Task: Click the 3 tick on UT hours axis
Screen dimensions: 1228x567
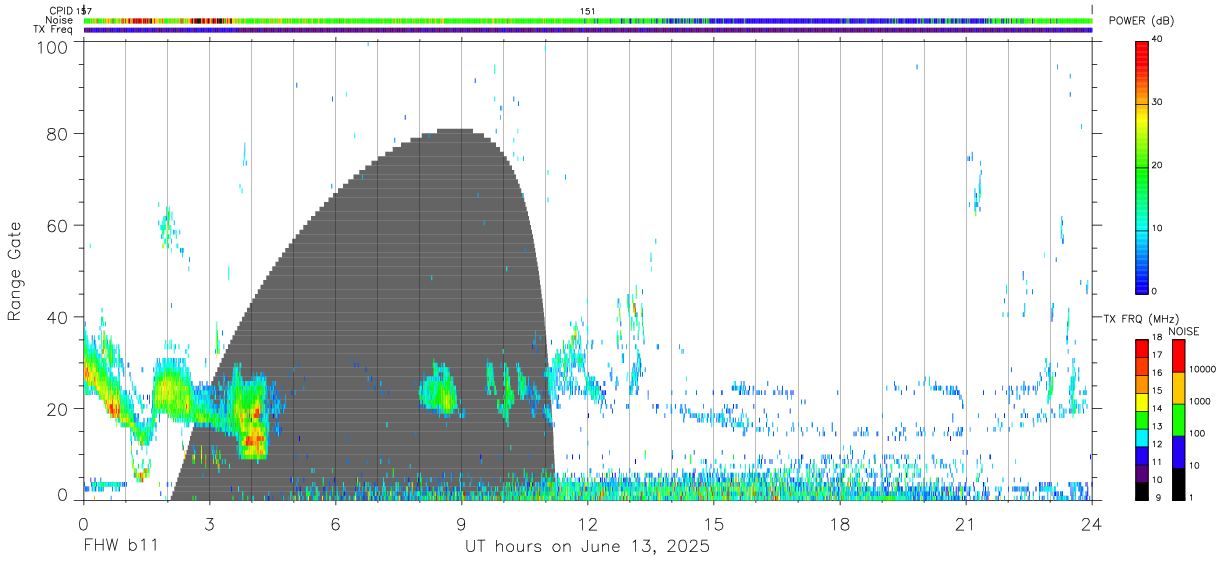Action: (209, 524)
